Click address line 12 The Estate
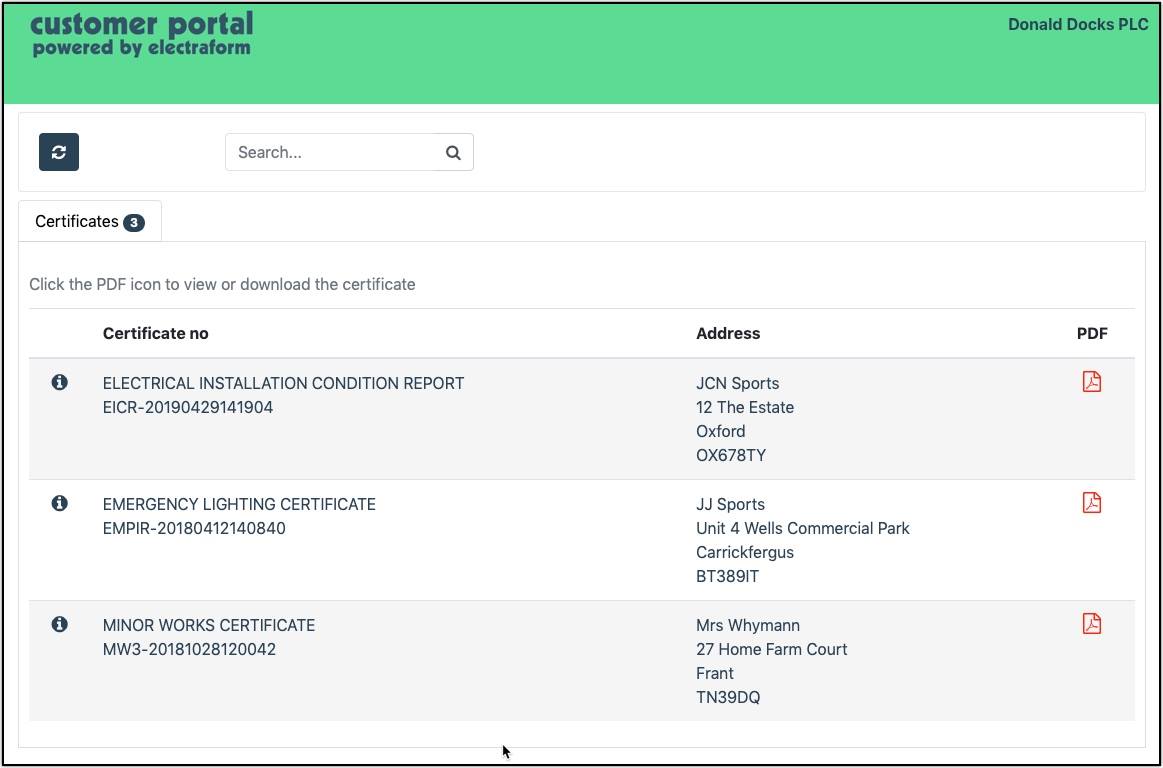The width and height of the screenshot is (1163, 768). pyautogui.click(x=745, y=407)
